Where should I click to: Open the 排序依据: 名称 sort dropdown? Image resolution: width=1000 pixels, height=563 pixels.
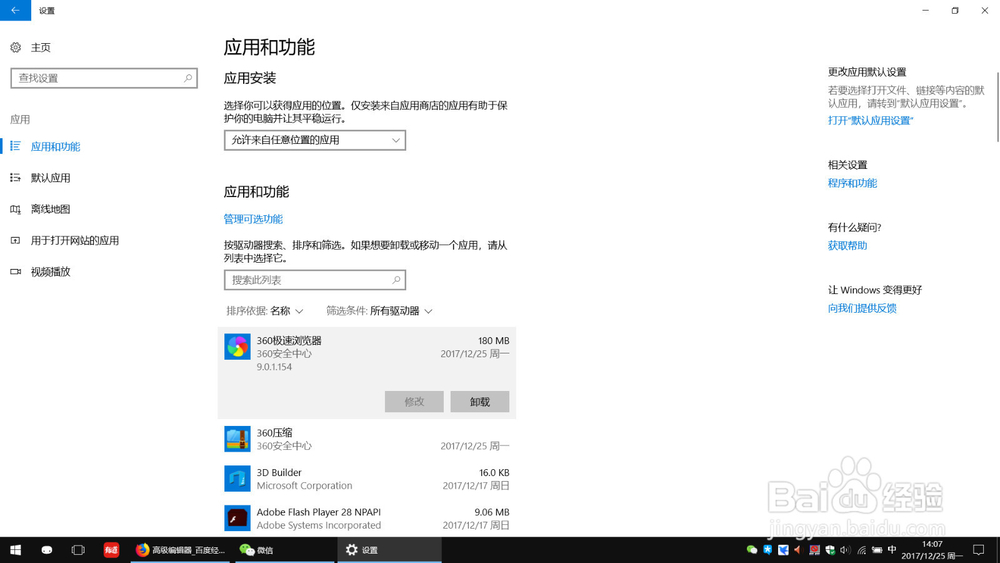265,311
